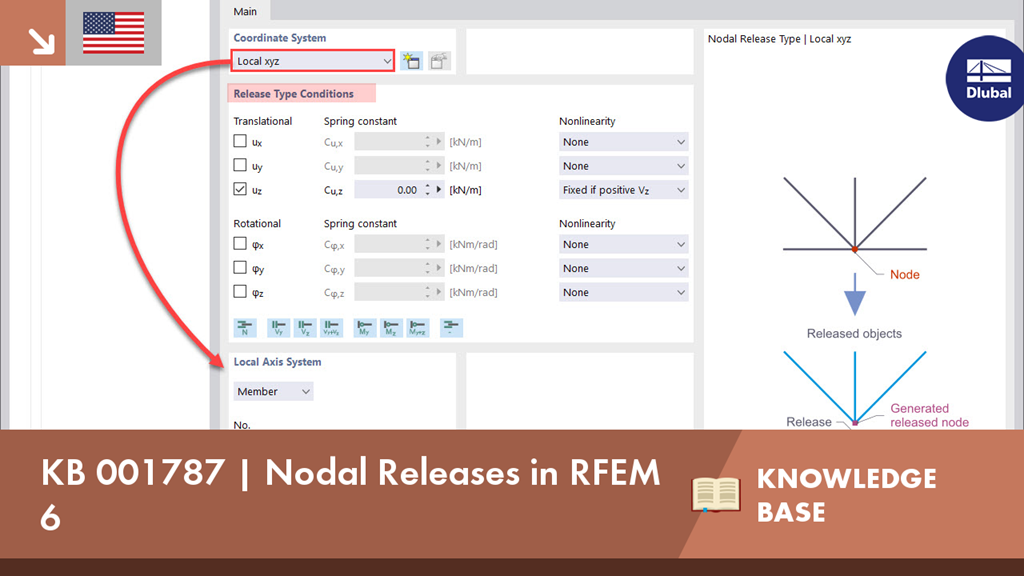
Task: Click the Knowledge Base book icon
Action: [x=716, y=494]
